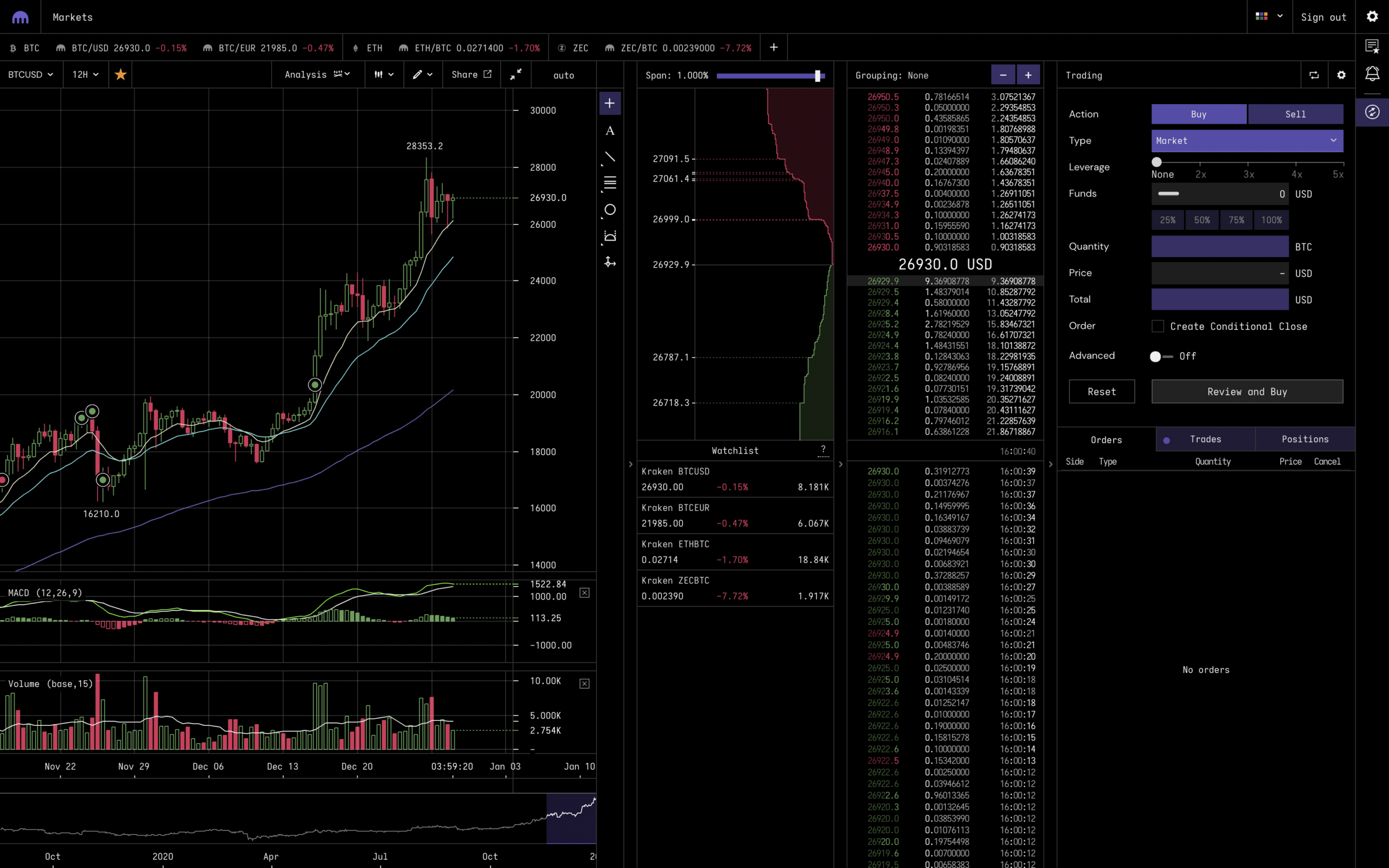Click the crosshair plus chart tool
This screenshot has width=1389, height=868.
(609, 103)
